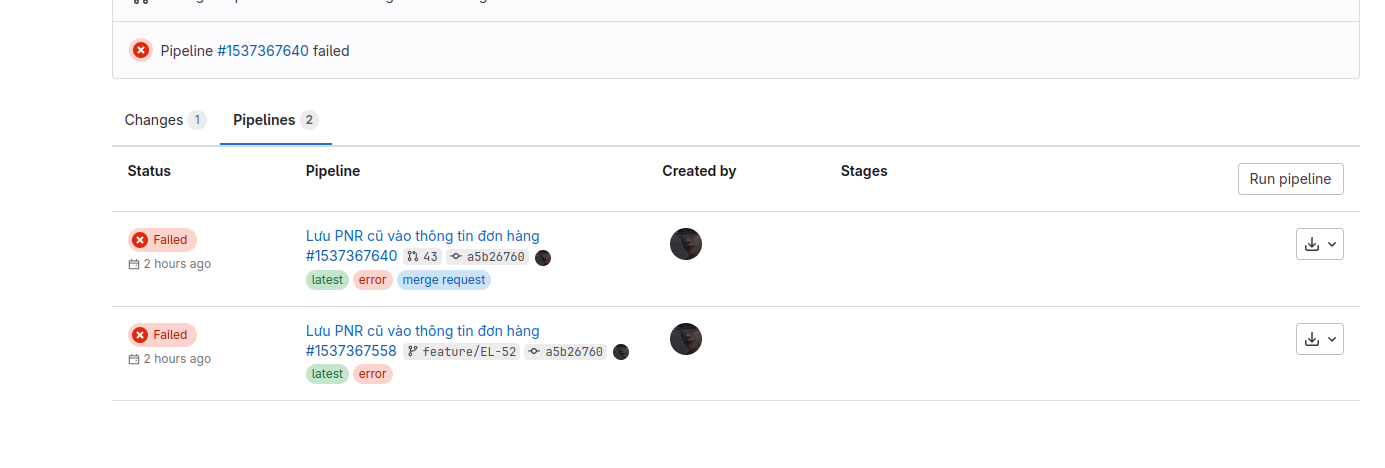Click the Stages column header
The height and width of the screenshot is (468, 1385).
point(864,171)
